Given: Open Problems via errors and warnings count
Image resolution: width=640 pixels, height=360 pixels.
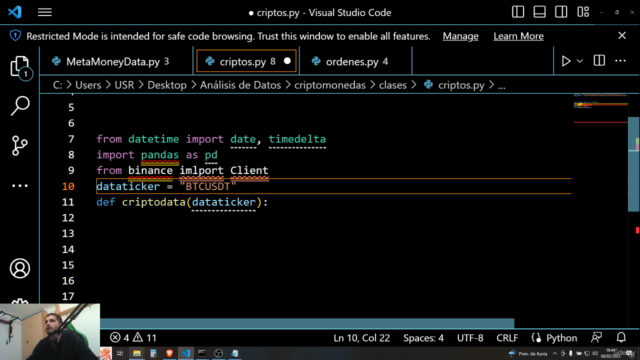Looking at the screenshot, I should point(133,338).
